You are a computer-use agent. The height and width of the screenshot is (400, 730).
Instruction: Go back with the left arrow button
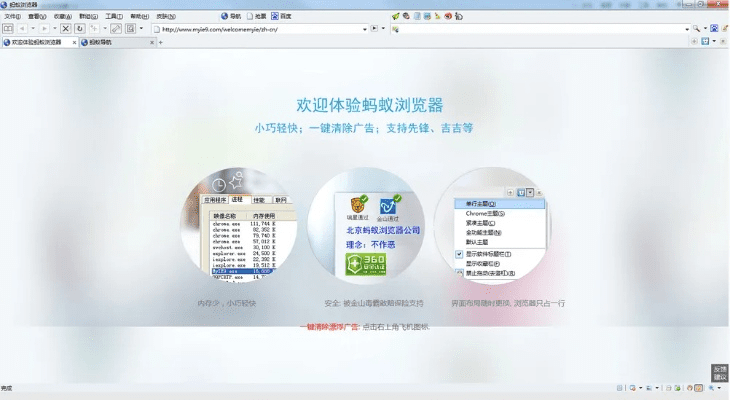tap(22, 29)
